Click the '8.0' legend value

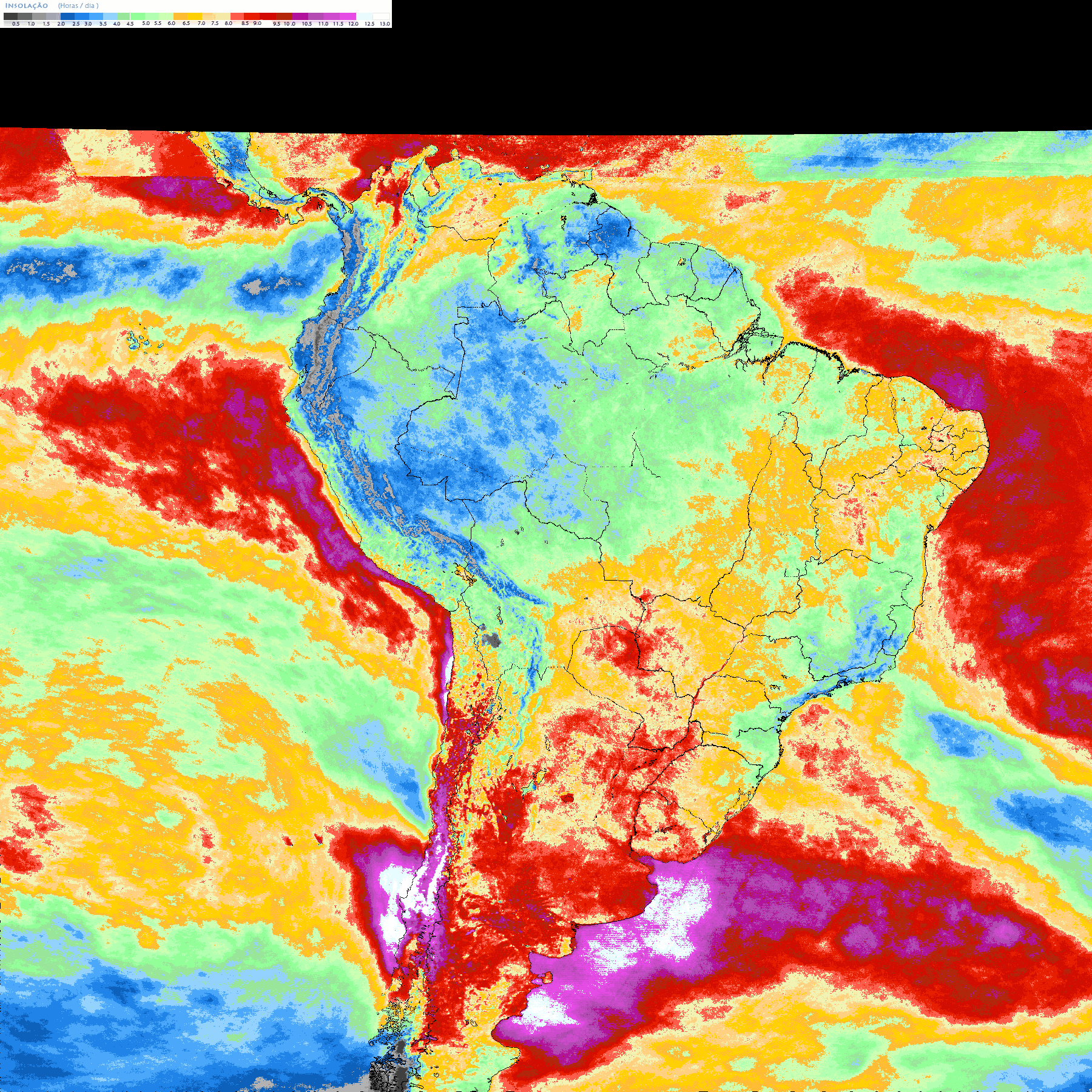click(228, 23)
